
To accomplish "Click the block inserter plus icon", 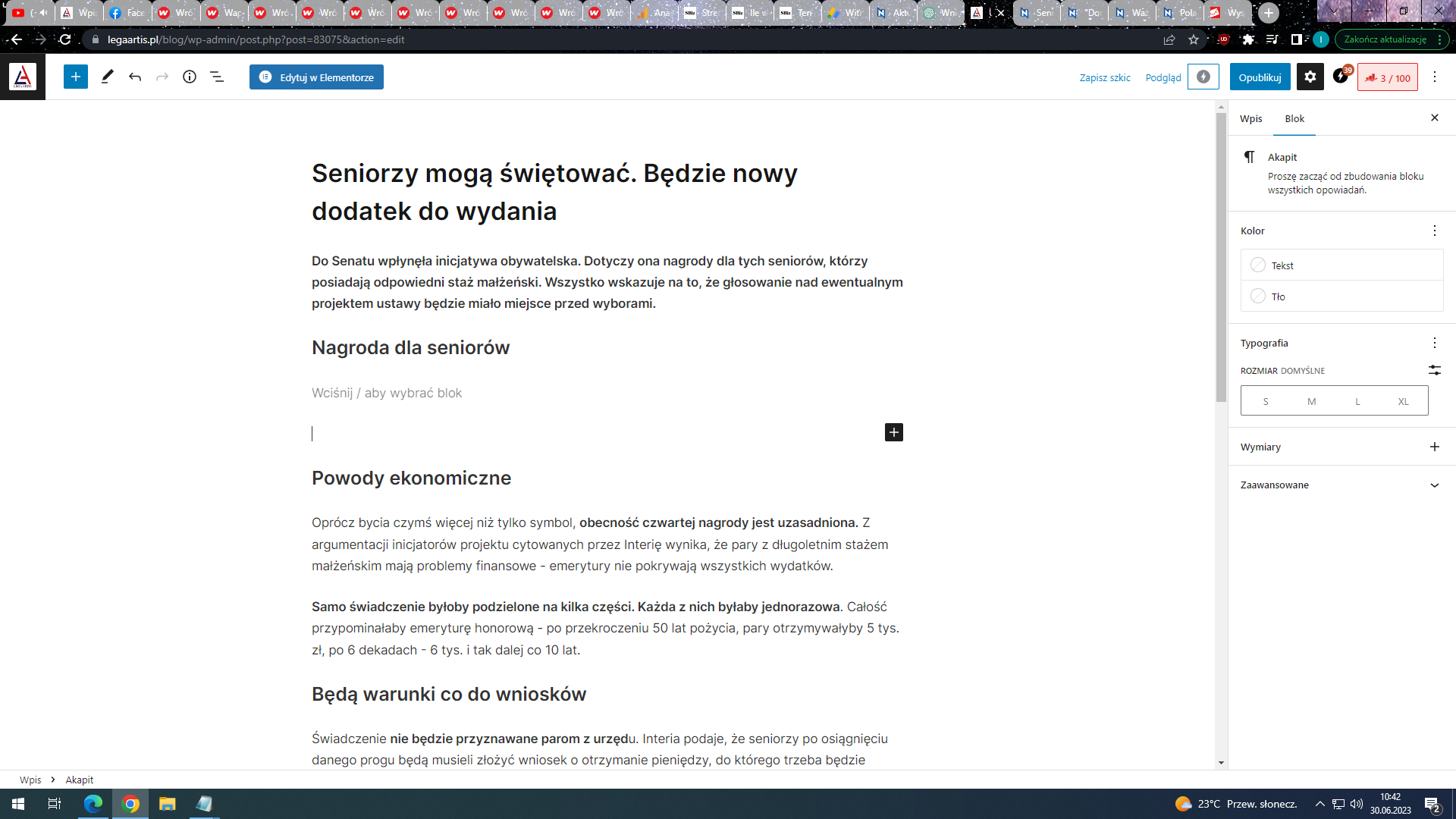I will 76,77.
